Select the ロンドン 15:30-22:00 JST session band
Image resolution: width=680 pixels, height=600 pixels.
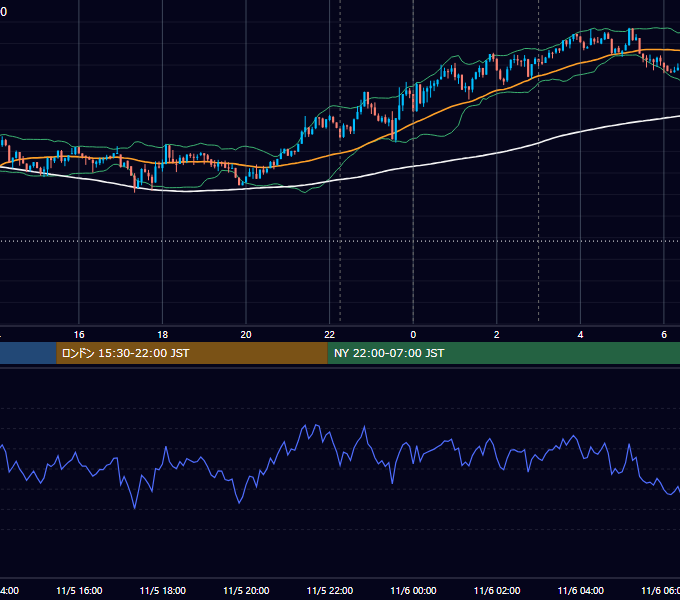click(192, 353)
